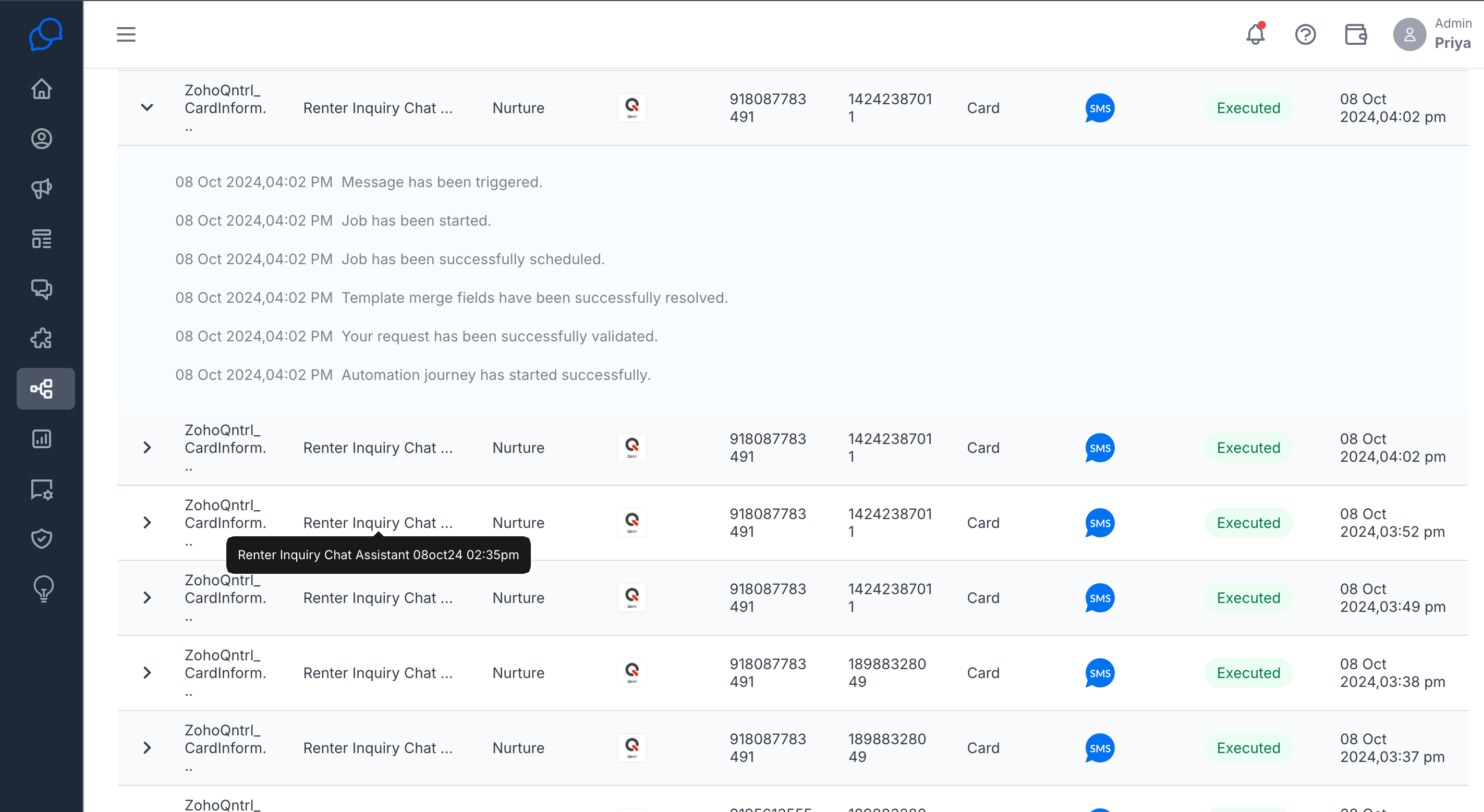Open Admin Priya profile avatar

tap(1409, 34)
